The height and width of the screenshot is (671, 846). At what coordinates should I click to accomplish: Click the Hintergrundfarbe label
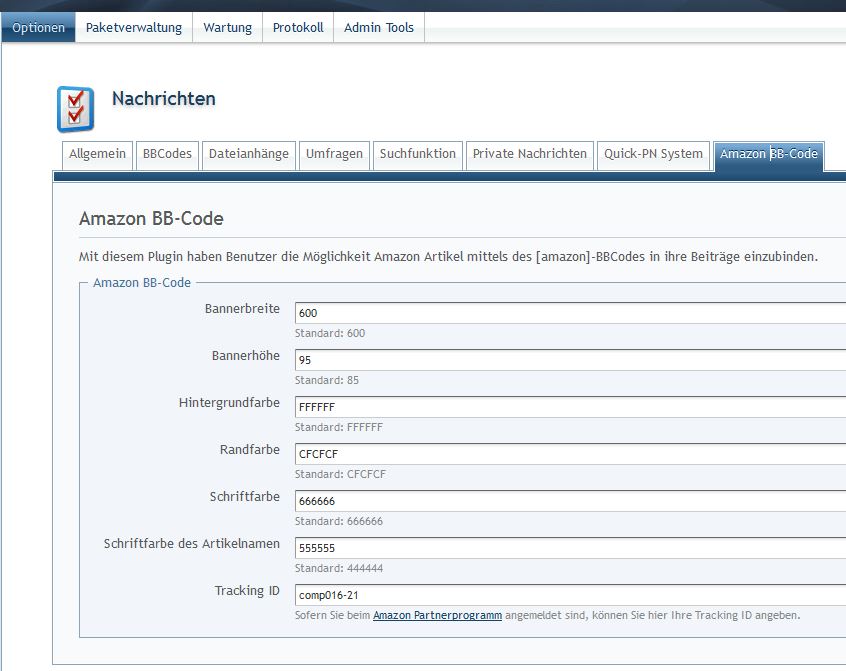click(x=229, y=403)
